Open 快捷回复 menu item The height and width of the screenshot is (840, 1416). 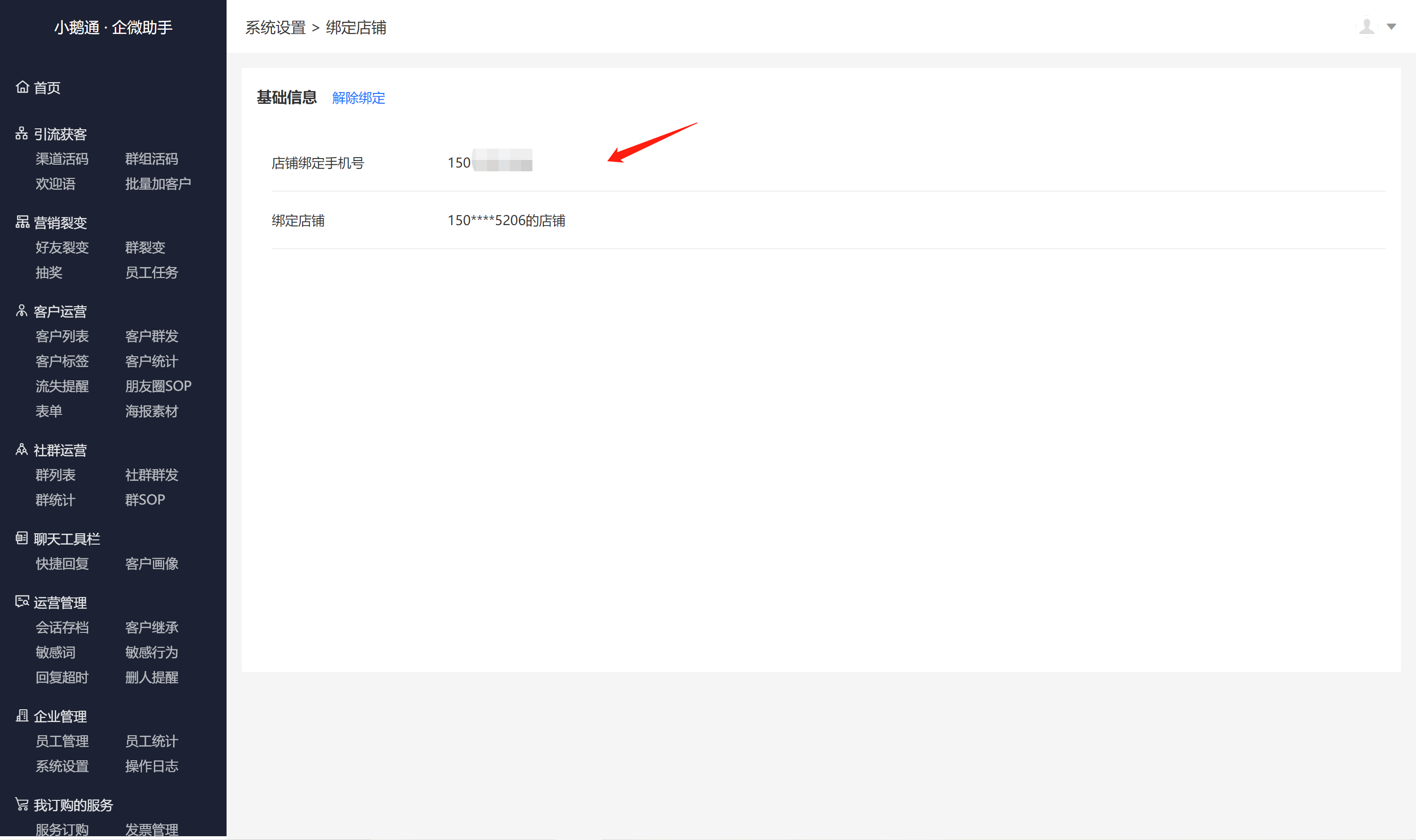(62, 564)
